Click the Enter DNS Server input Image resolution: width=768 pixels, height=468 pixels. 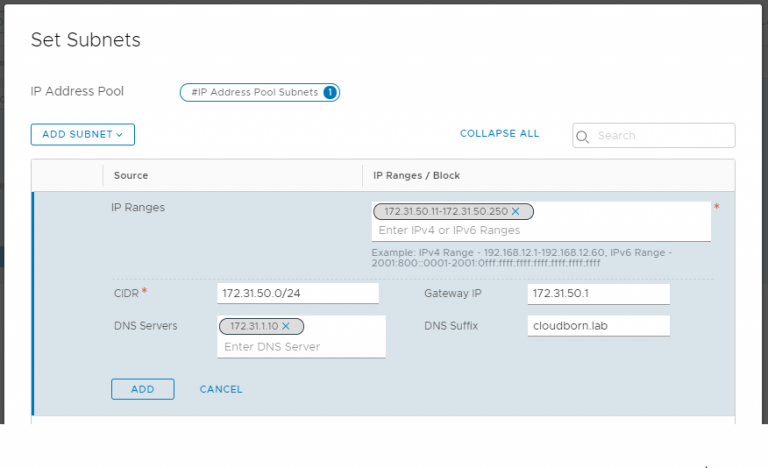click(x=300, y=346)
